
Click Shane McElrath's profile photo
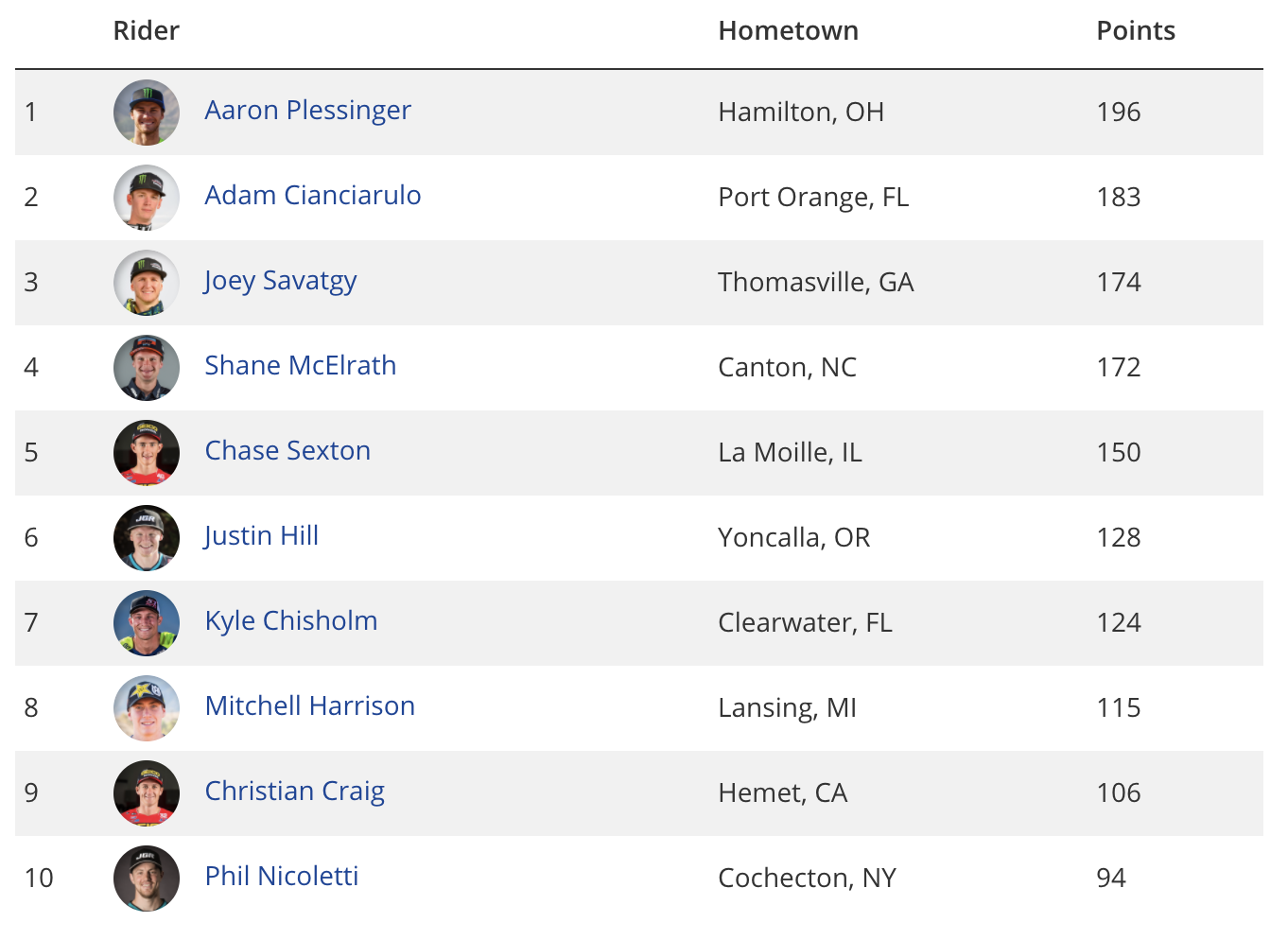click(x=147, y=368)
